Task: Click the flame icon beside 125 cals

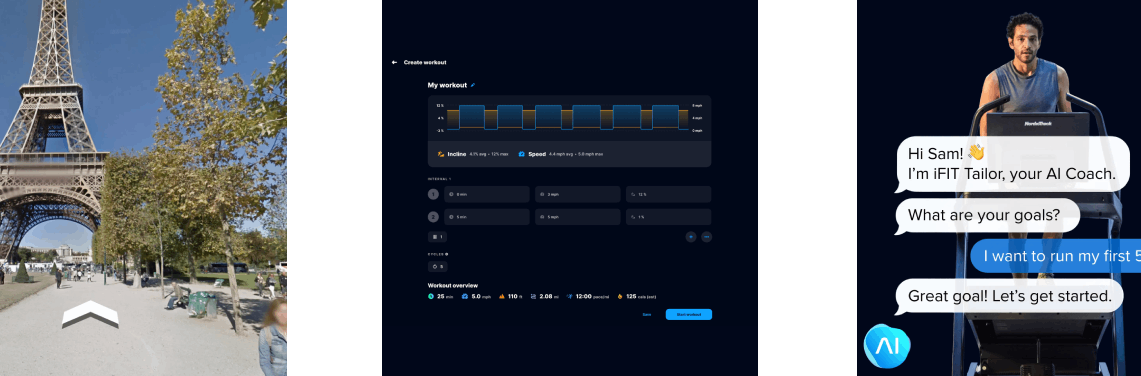Action: (x=619, y=296)
